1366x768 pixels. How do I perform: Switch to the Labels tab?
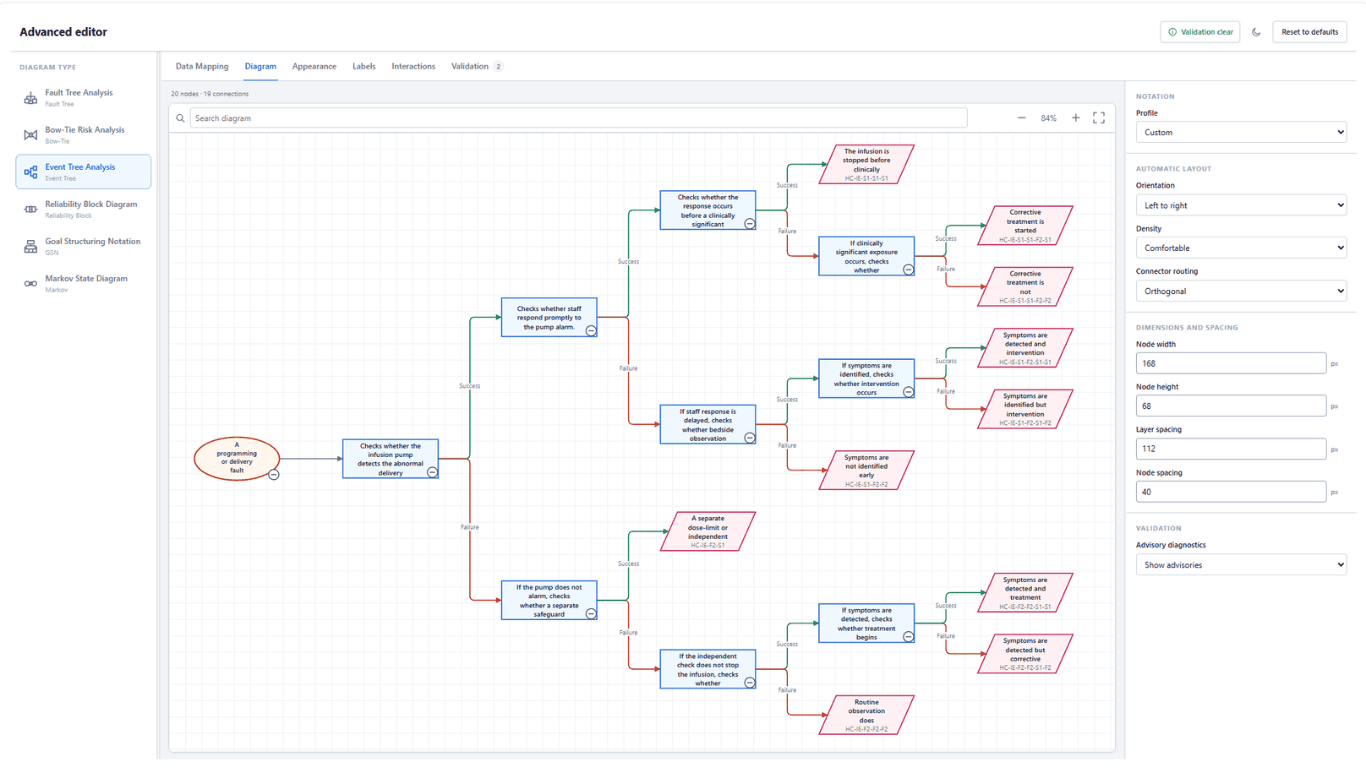[x=364, y=66]
